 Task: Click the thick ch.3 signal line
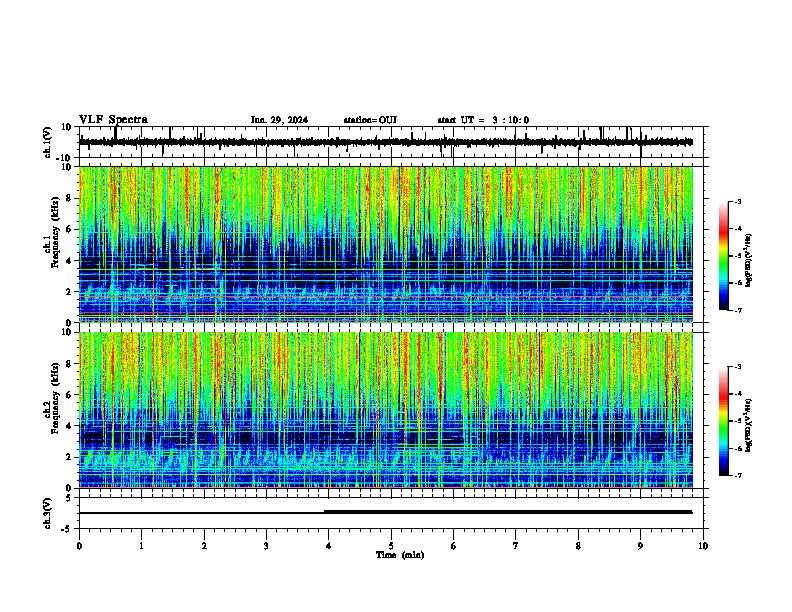pos(508,512)
